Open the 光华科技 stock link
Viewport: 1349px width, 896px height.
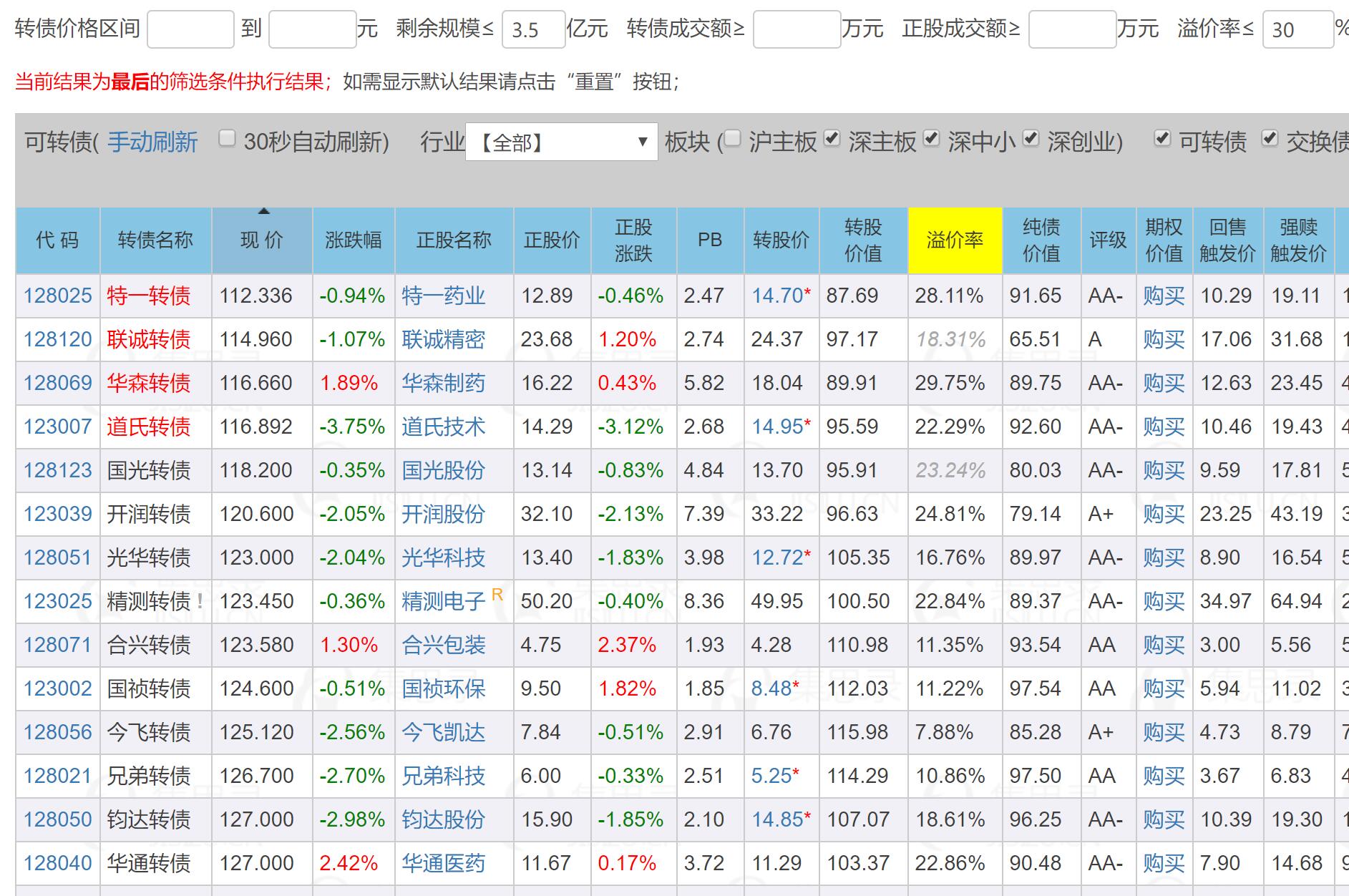click(444, 557)
